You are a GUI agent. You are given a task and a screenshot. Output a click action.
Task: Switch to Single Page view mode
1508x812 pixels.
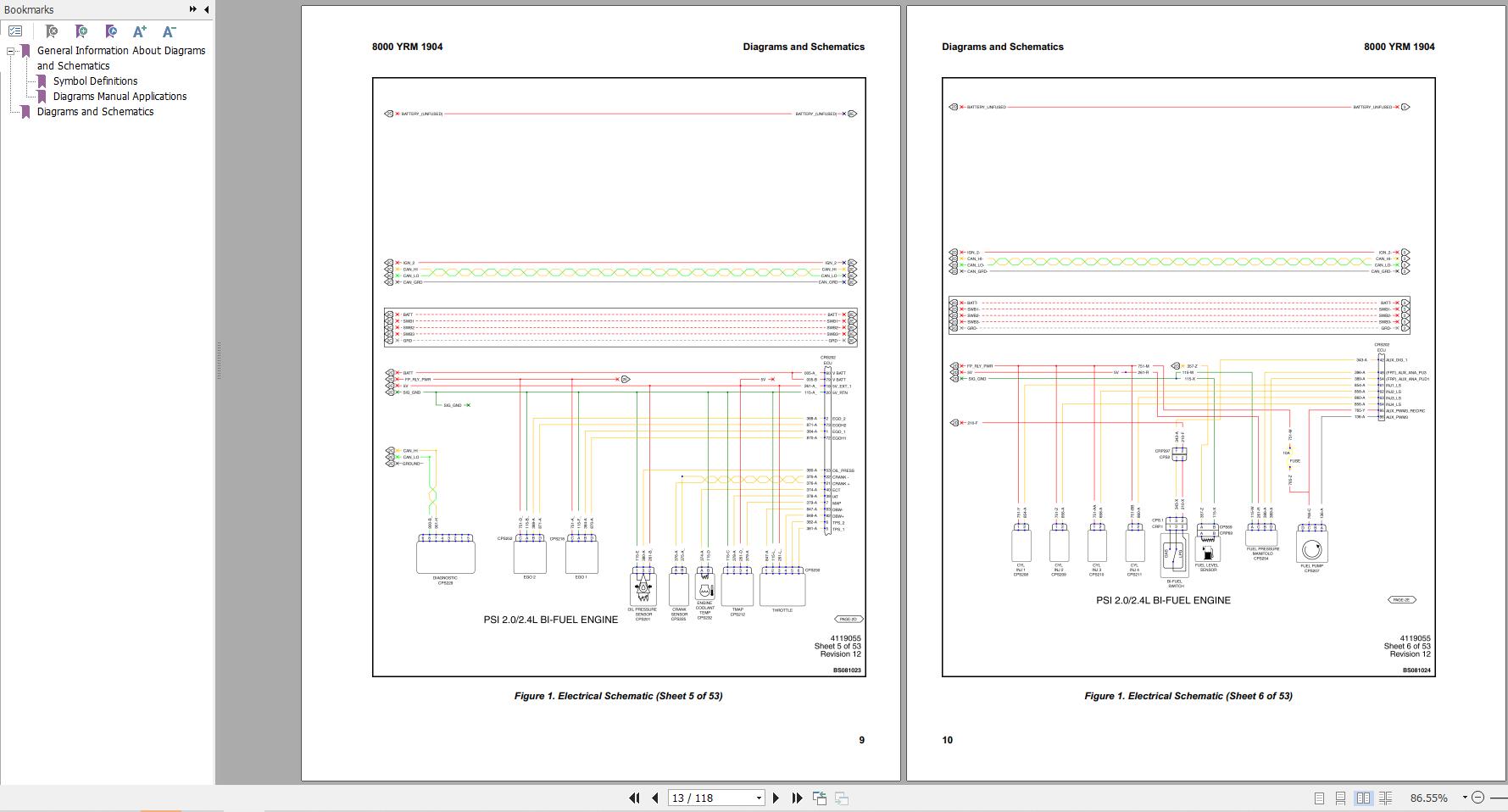click(1320, 798)
